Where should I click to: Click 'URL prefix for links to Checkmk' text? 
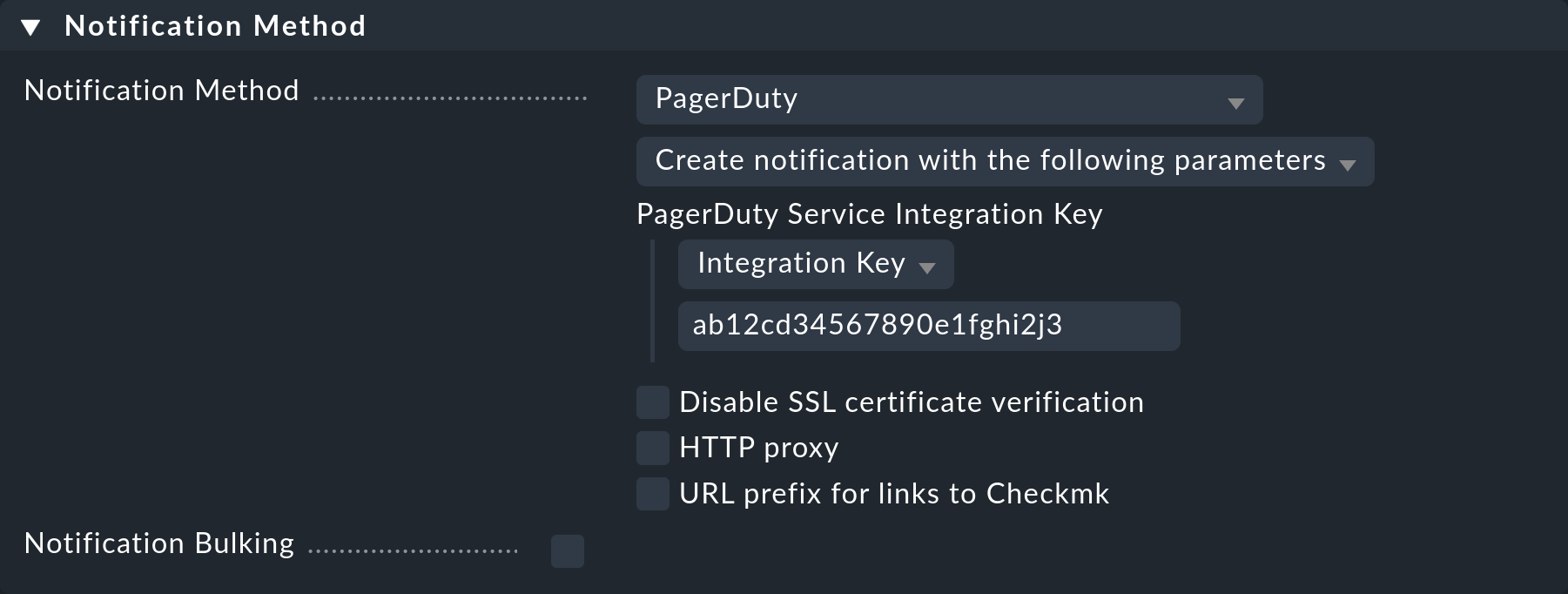pos(894,494)
